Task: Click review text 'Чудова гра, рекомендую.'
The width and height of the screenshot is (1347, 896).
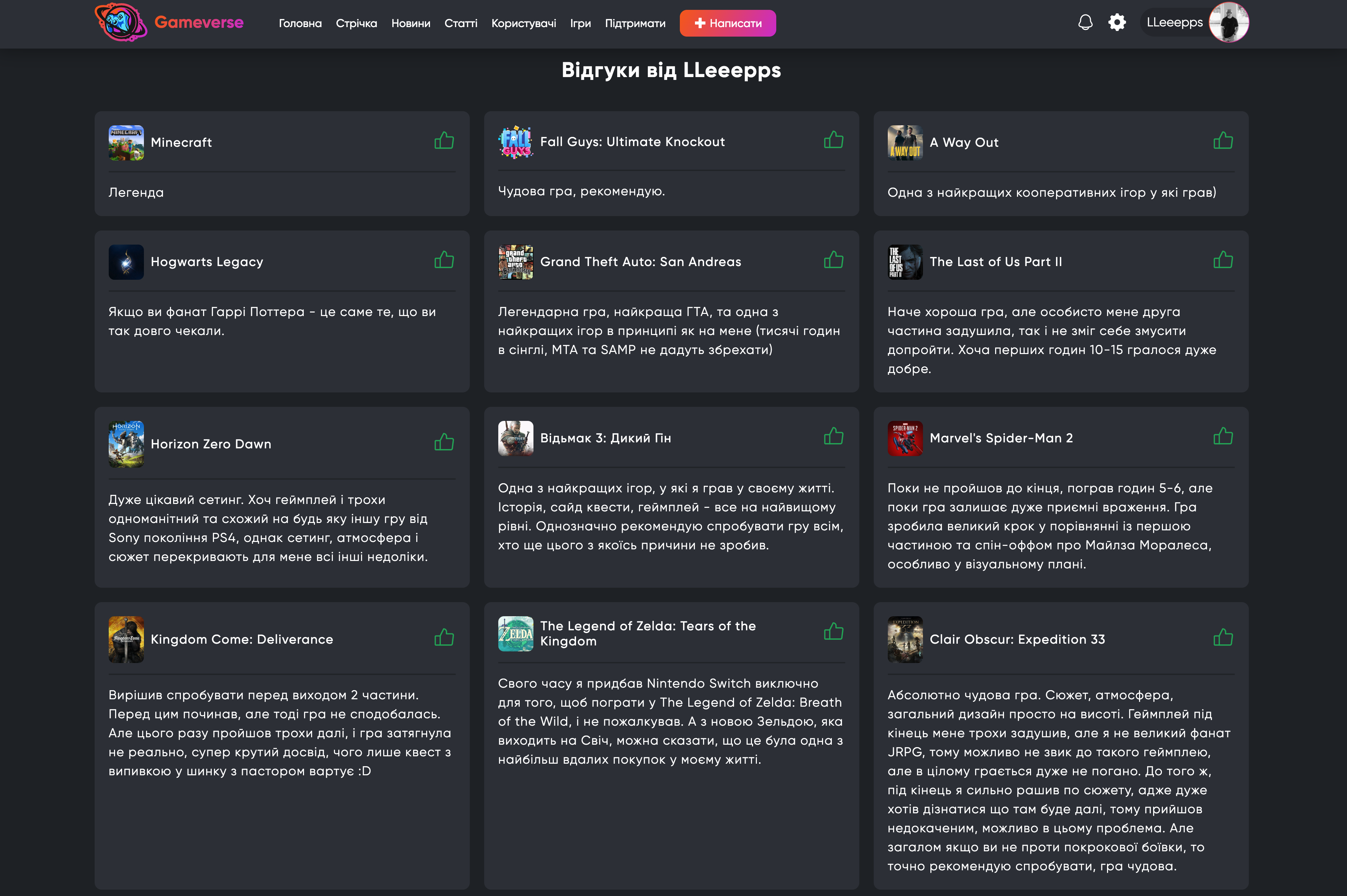Action: pyautogui.click(x=582, y=191)
